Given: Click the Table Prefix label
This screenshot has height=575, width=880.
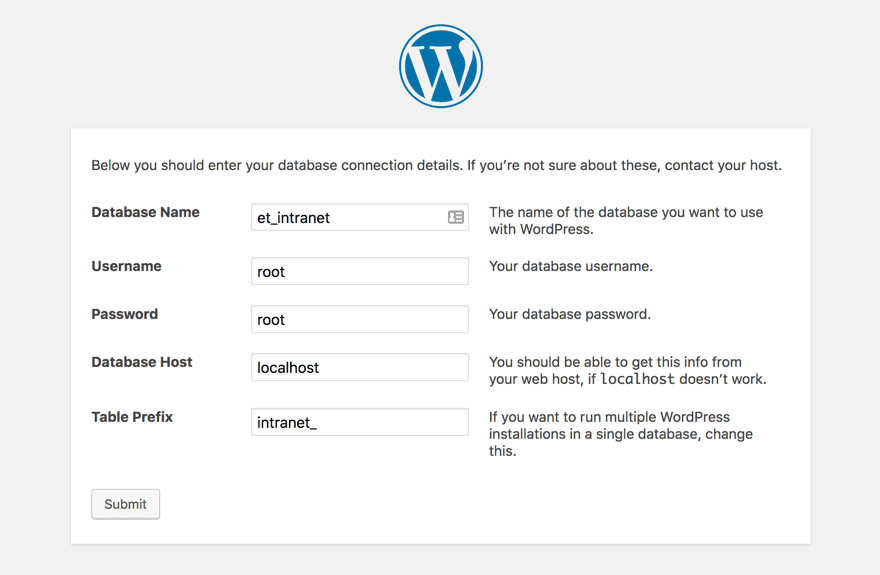Looking at the screenshot, I should click(x=132, y=417).
